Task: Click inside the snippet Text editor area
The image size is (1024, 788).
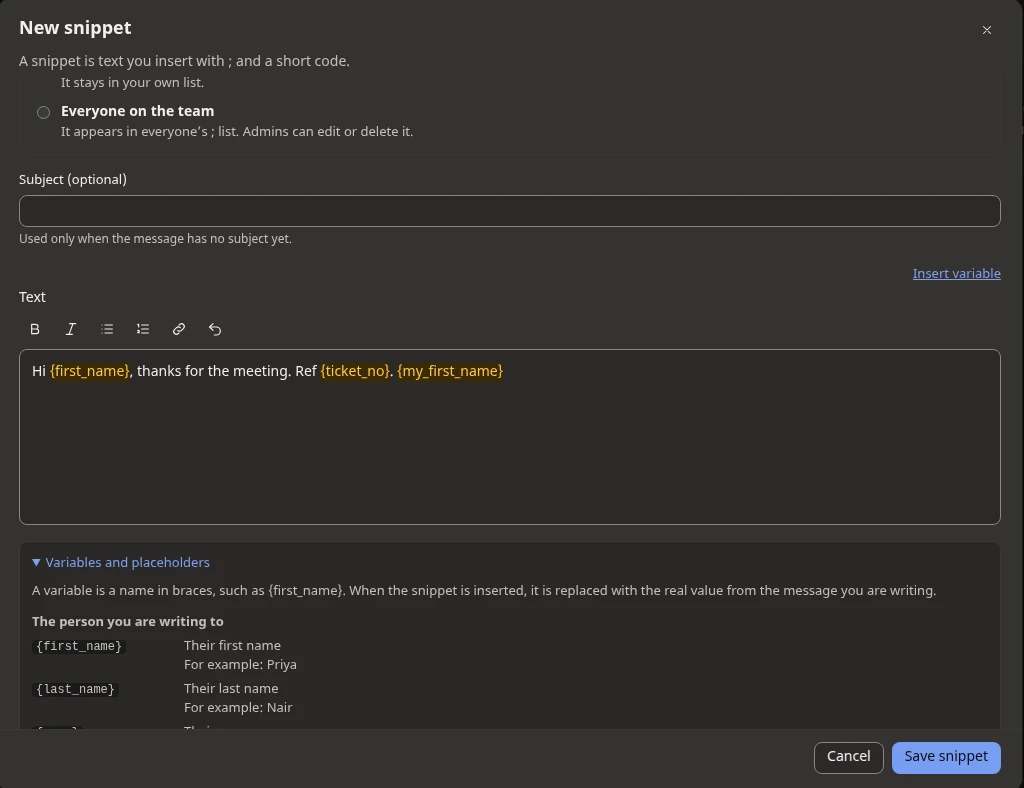Action: 509,437
